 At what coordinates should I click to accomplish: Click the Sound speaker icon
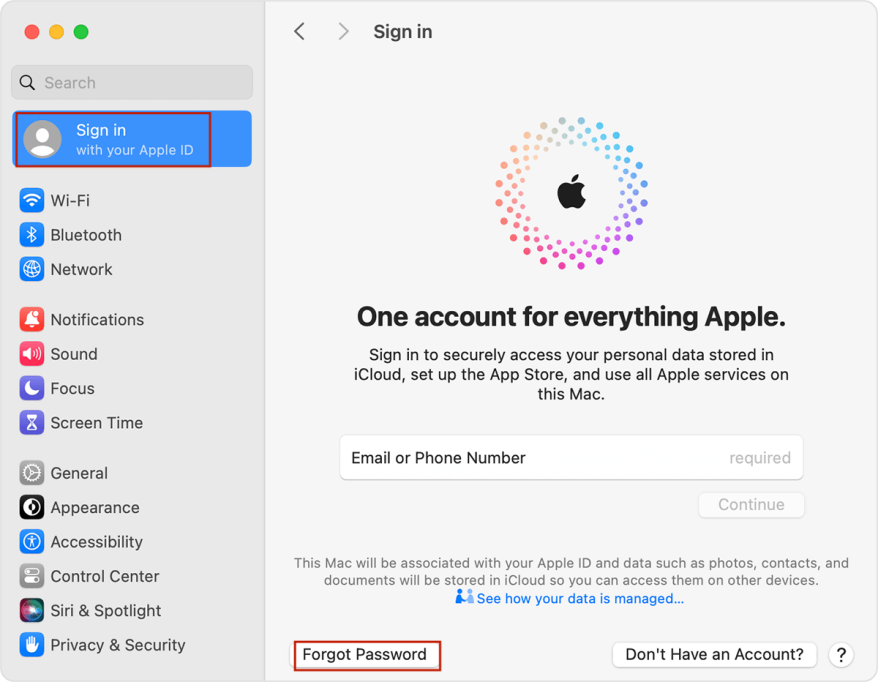tap(32, 354)
